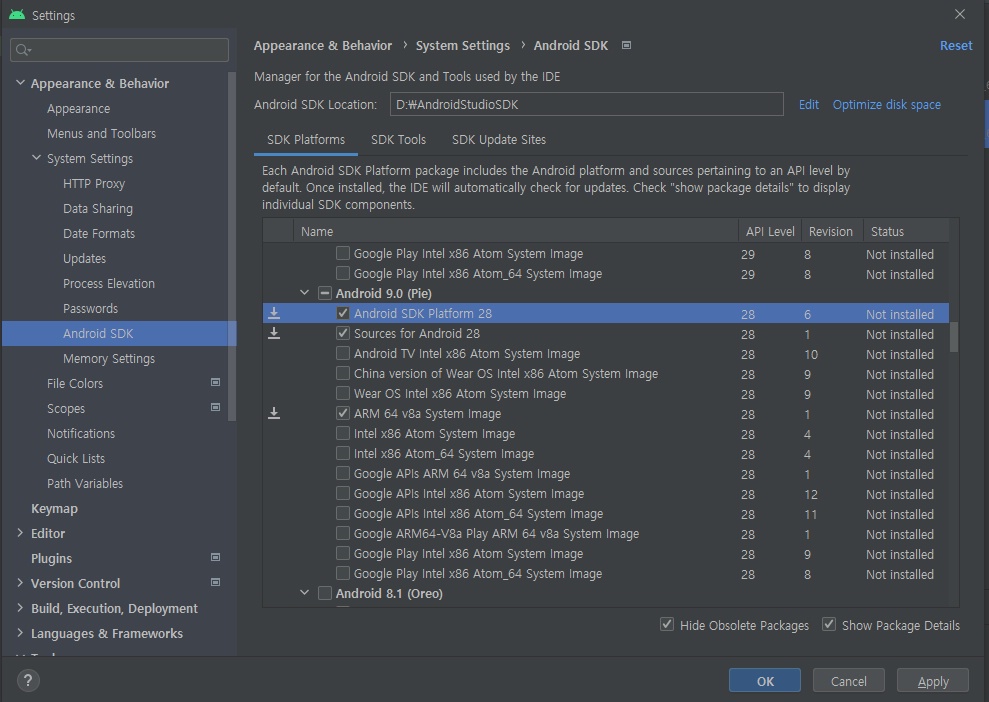The image size is (989, 702).
Task: Click the Revision column header
Action: pyautogui.click(x=830, y=231)
